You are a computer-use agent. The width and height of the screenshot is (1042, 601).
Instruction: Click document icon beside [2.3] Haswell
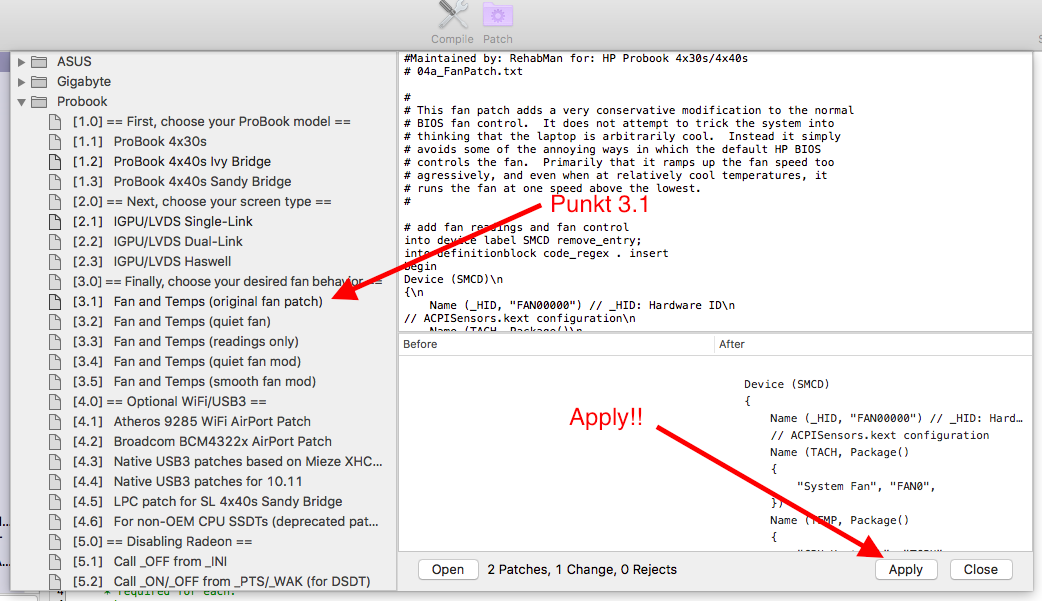(54, 261)
